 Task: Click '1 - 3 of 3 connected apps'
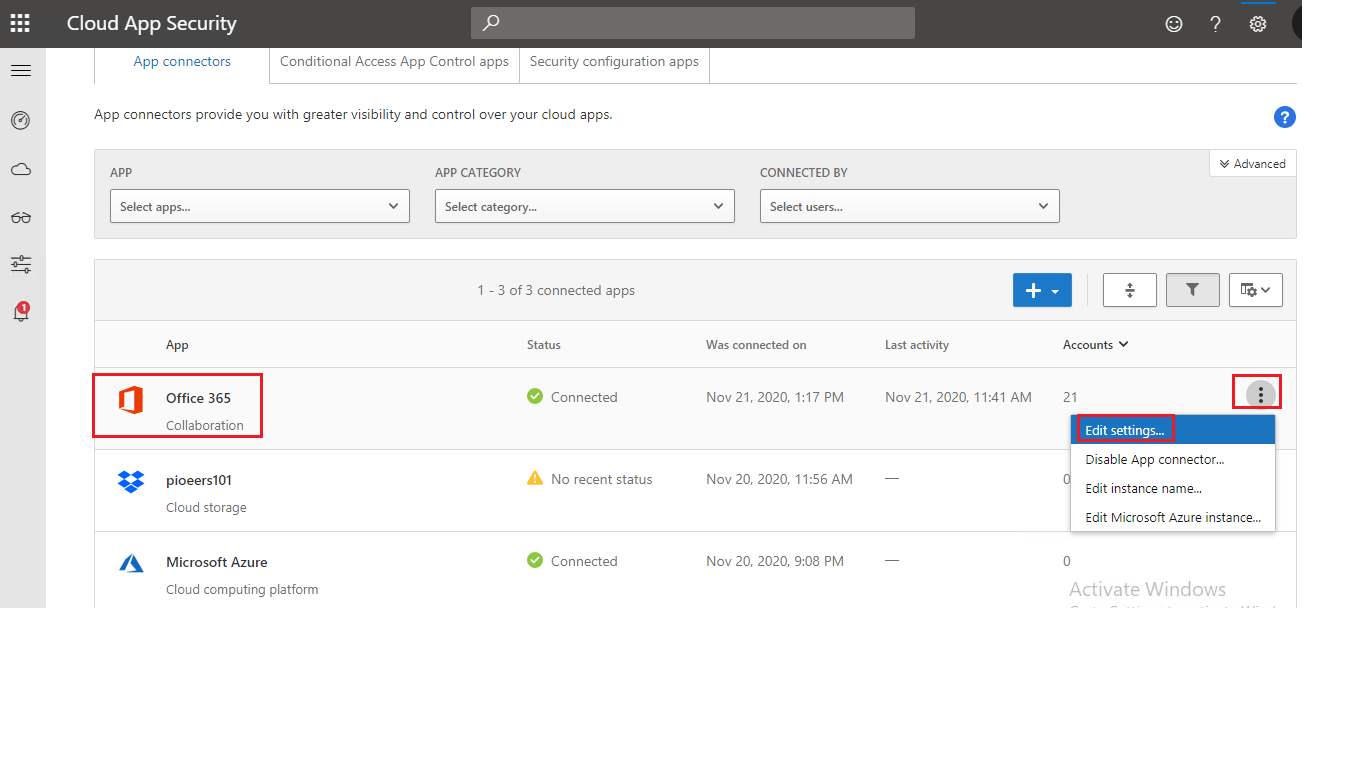(x=556, y=290)
